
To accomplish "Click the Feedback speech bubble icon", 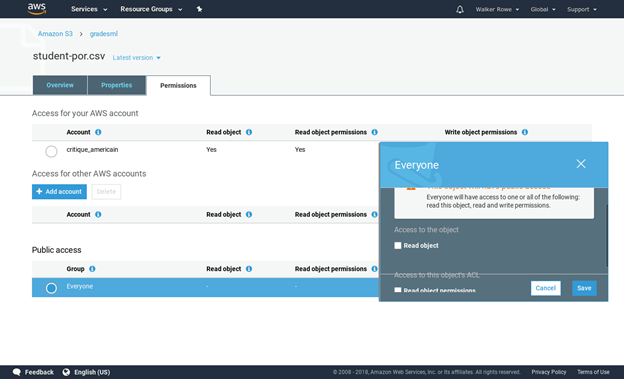I will coord(17,372).
